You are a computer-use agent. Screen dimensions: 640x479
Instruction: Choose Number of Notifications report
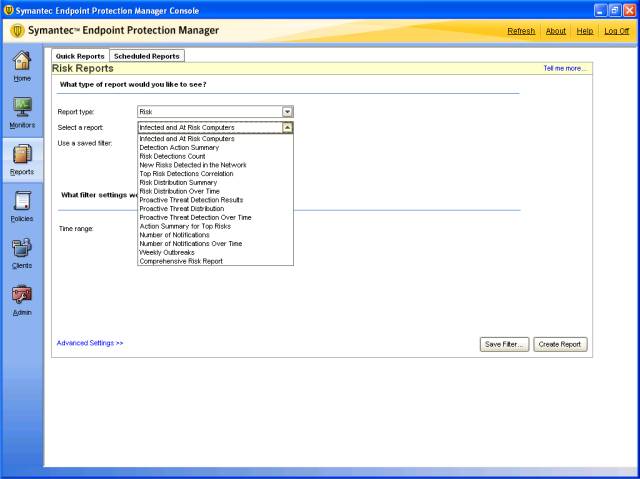pyautogui.click(x=215, y=235)
